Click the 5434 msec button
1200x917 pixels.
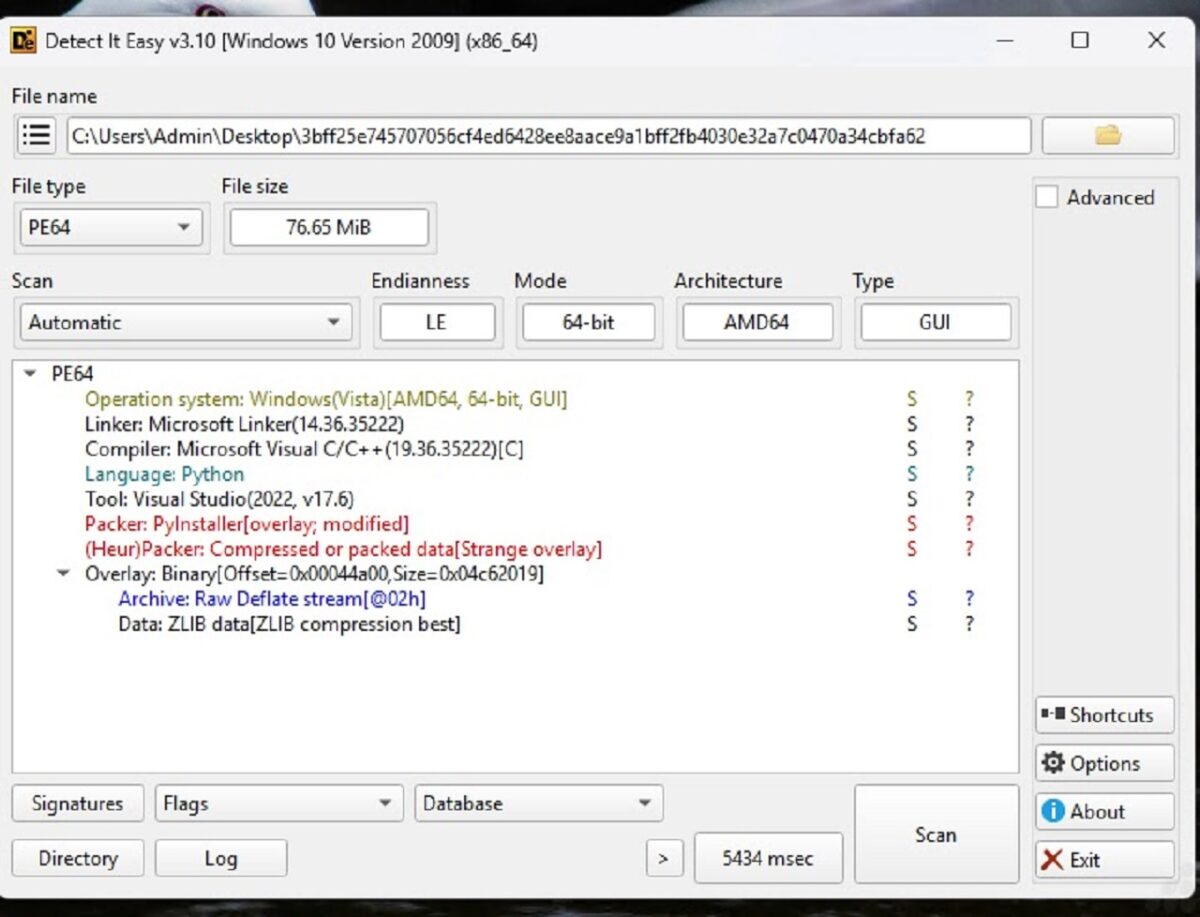coord(768,858)
